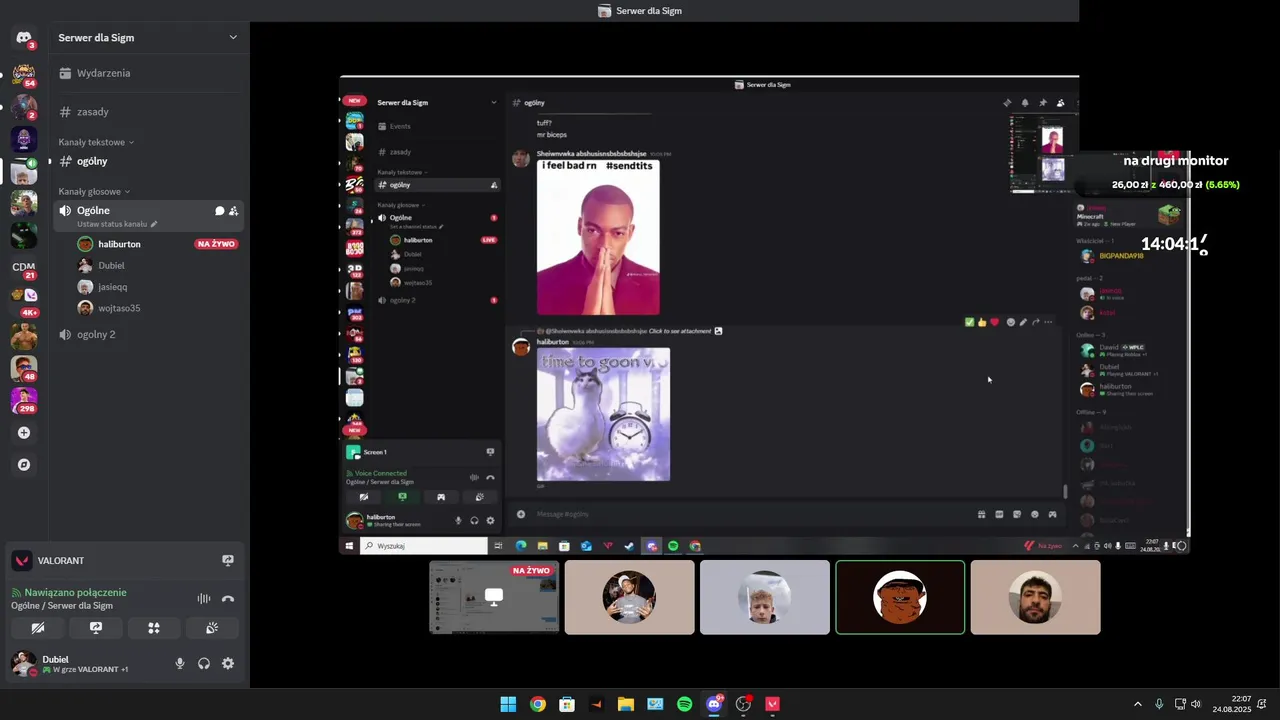Open Microsoft Store from taskbar

pos(567,704)
